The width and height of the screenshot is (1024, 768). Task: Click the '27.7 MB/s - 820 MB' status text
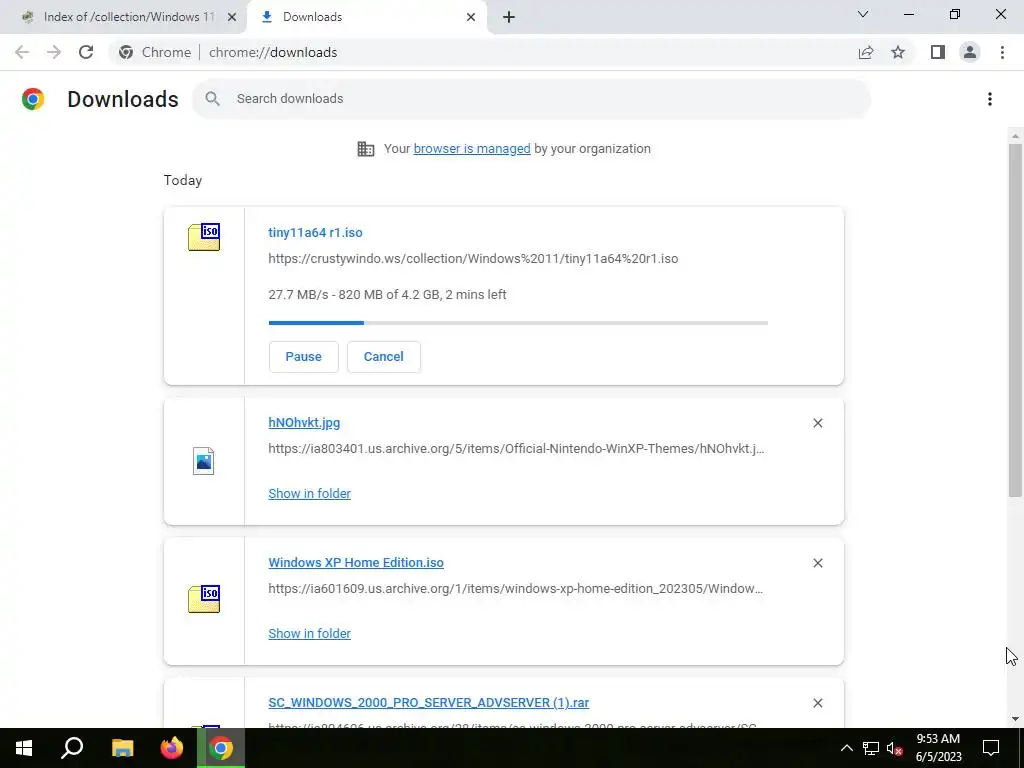click(387, 295)
